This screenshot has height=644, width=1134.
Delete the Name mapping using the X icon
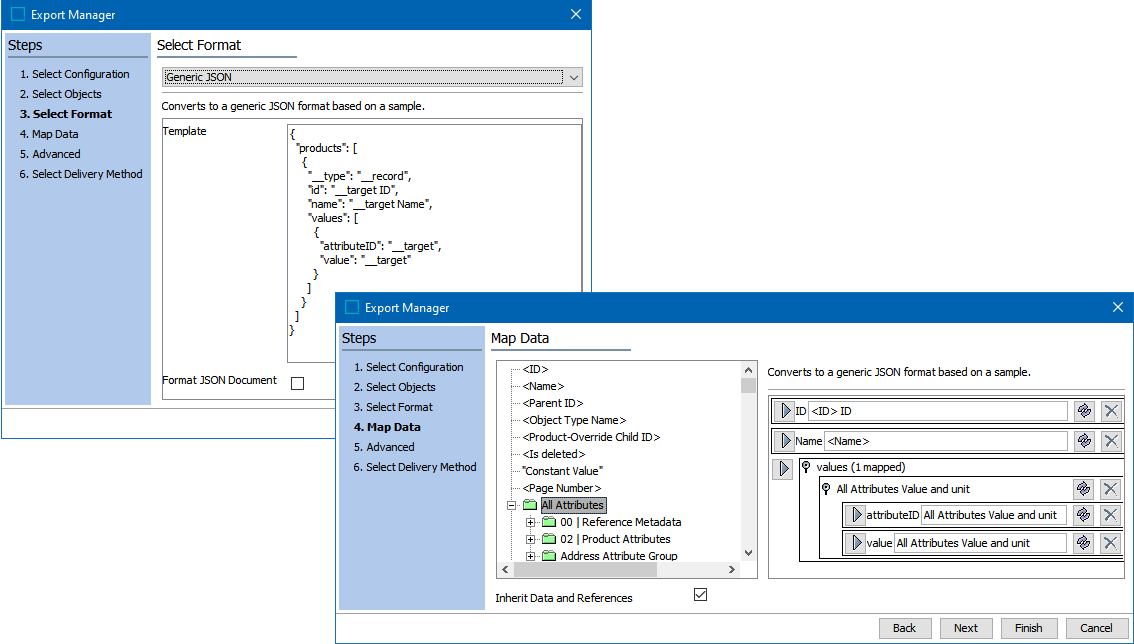[x=1110, y=441]
